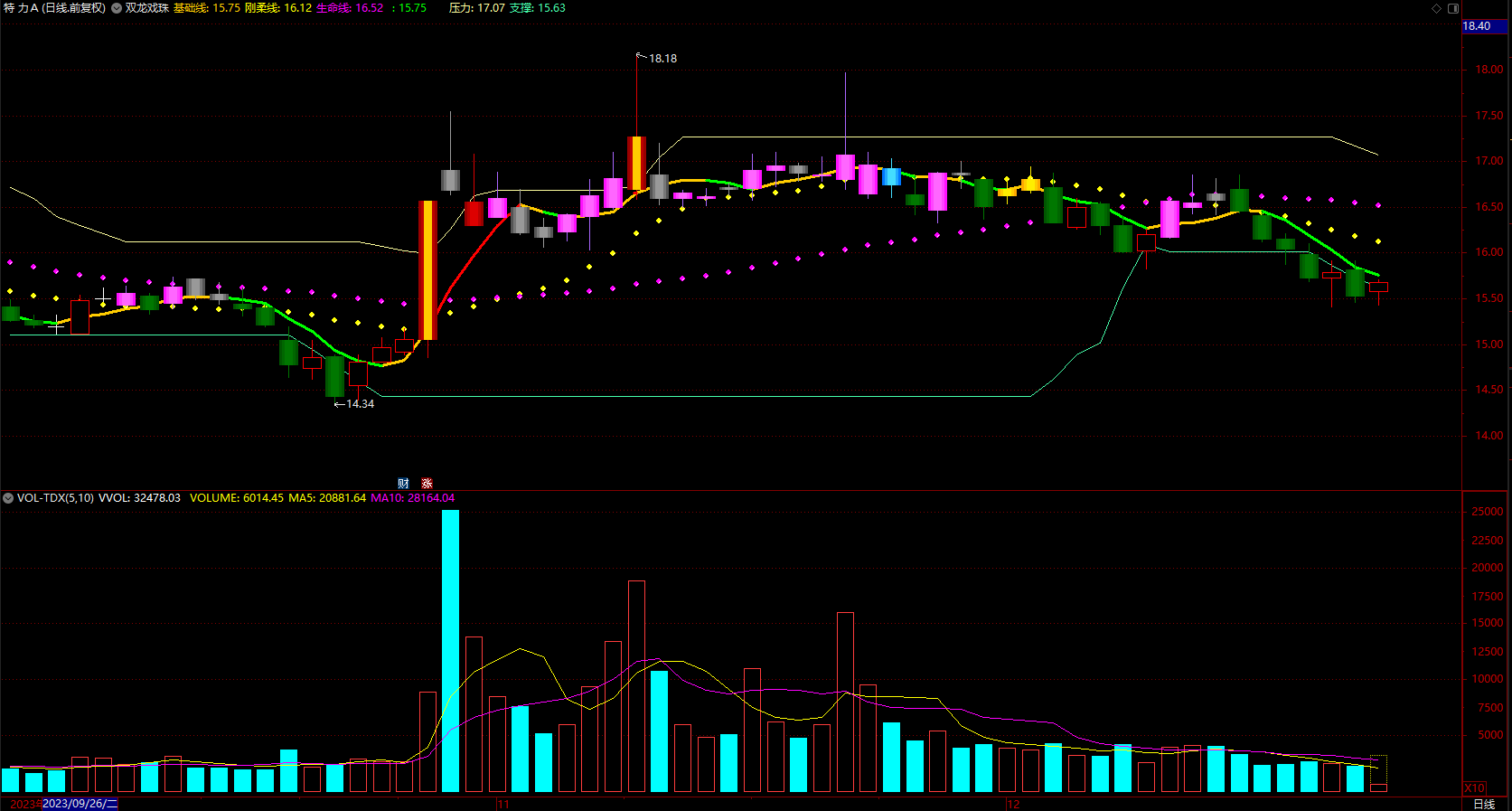Click the 18.18 high price label
This screenshot has width=1512, height=811.
point(662,59)
